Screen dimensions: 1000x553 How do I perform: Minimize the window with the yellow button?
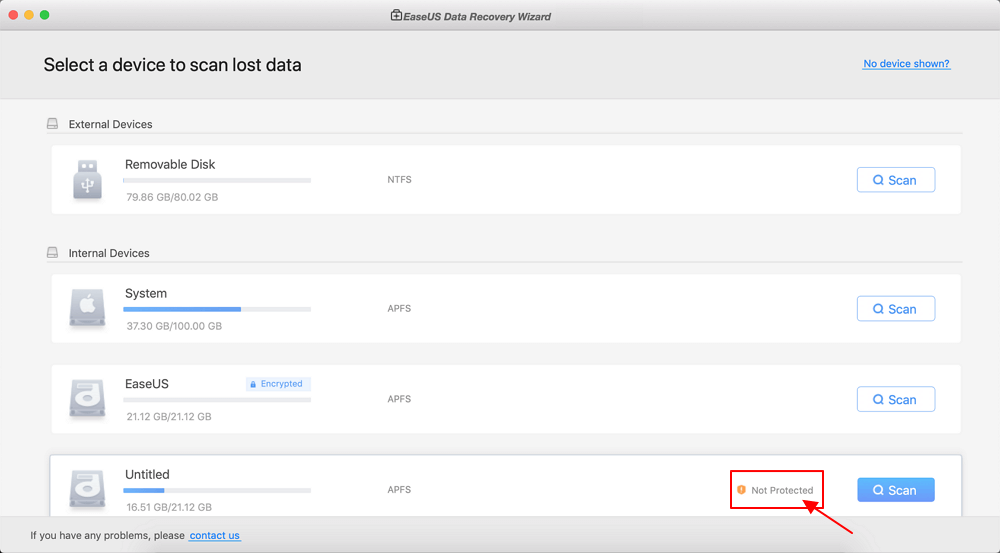[29, 15]
